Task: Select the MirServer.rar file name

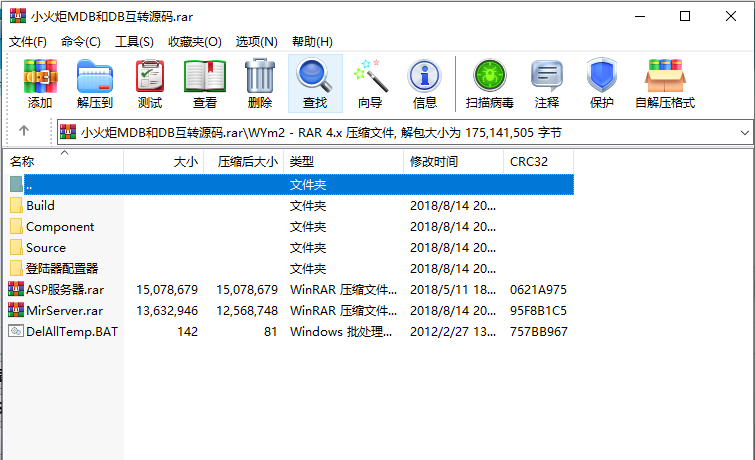Action: tap(65, 311)
